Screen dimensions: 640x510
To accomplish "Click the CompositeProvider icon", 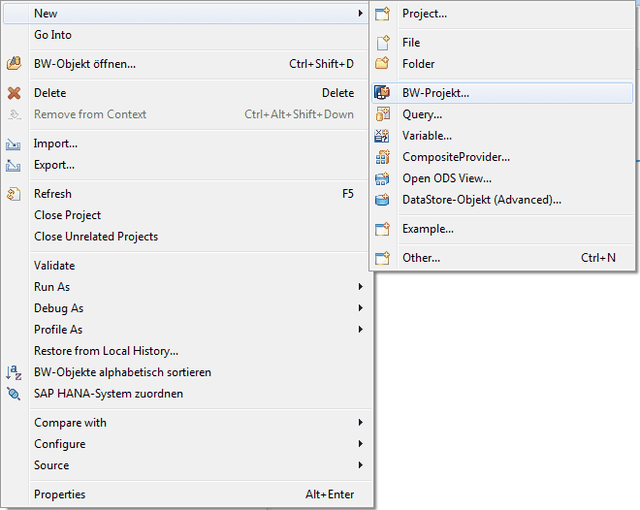I will click(x=382, y=157).
